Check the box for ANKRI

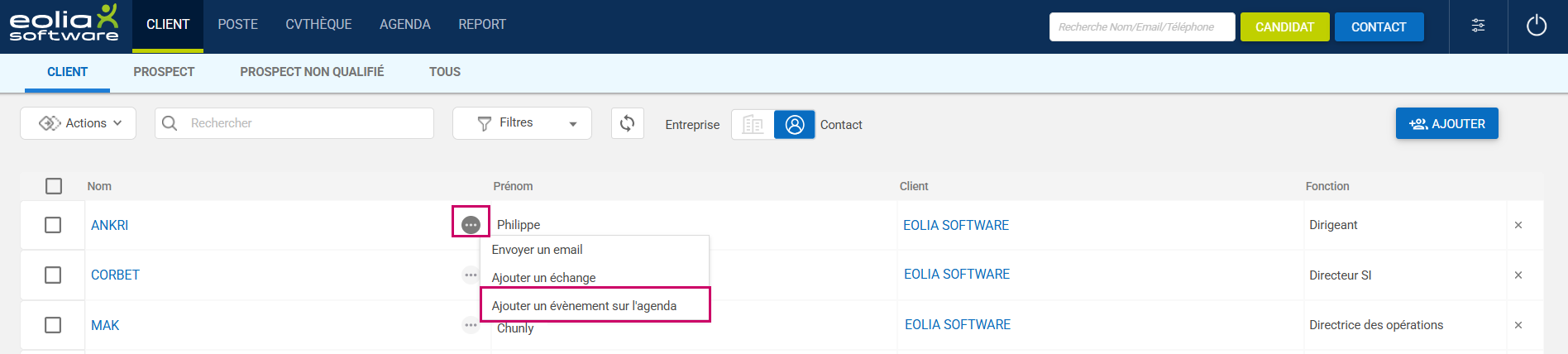(53, 225)
